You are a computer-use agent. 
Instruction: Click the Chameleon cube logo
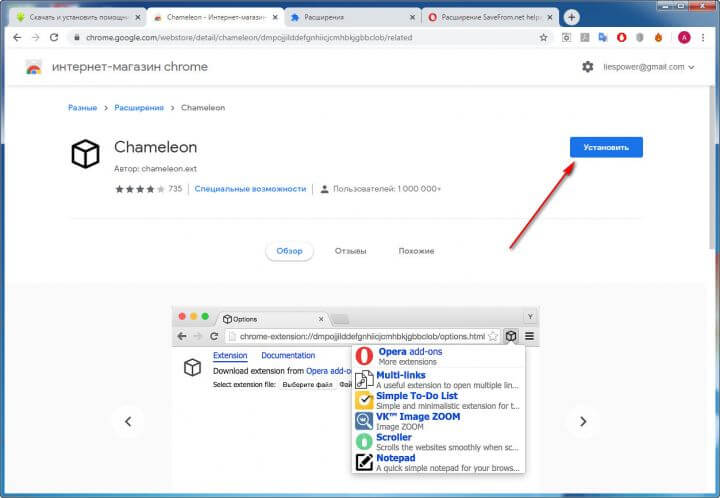[x=85, y=154]
